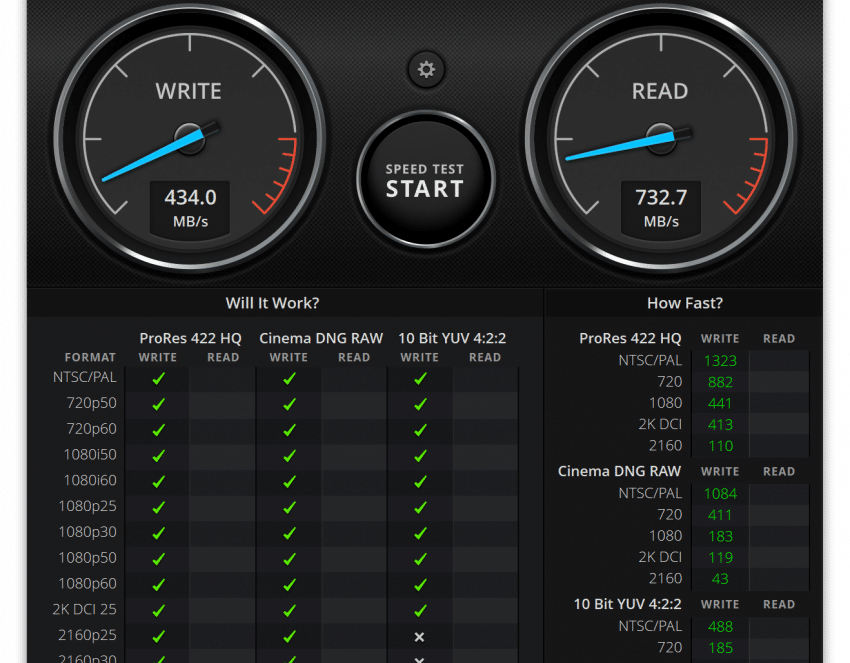The height and width of the screenshot is (663, 850).
Task: Start the speed test
Action: click(426, 179)
